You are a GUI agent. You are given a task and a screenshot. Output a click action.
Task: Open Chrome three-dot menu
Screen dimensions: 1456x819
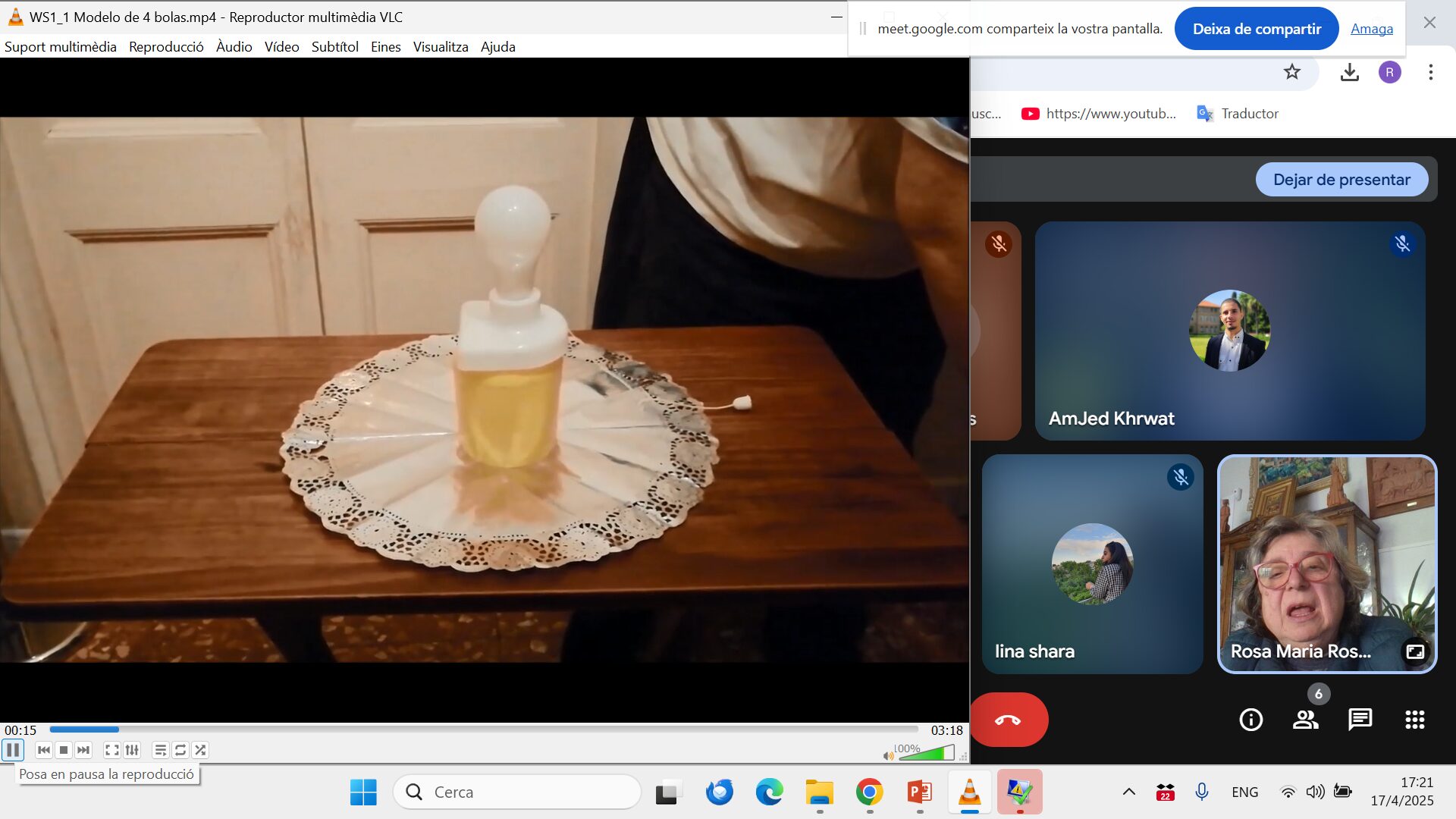pyautogui.click(x=1430, y=72)
